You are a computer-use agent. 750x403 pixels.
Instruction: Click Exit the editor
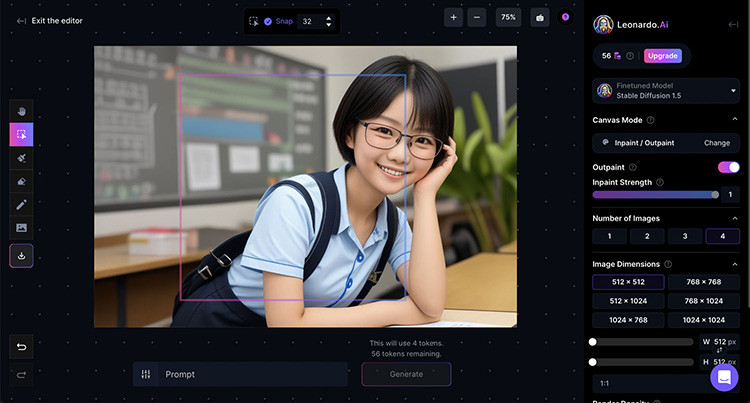coord(50,21)
